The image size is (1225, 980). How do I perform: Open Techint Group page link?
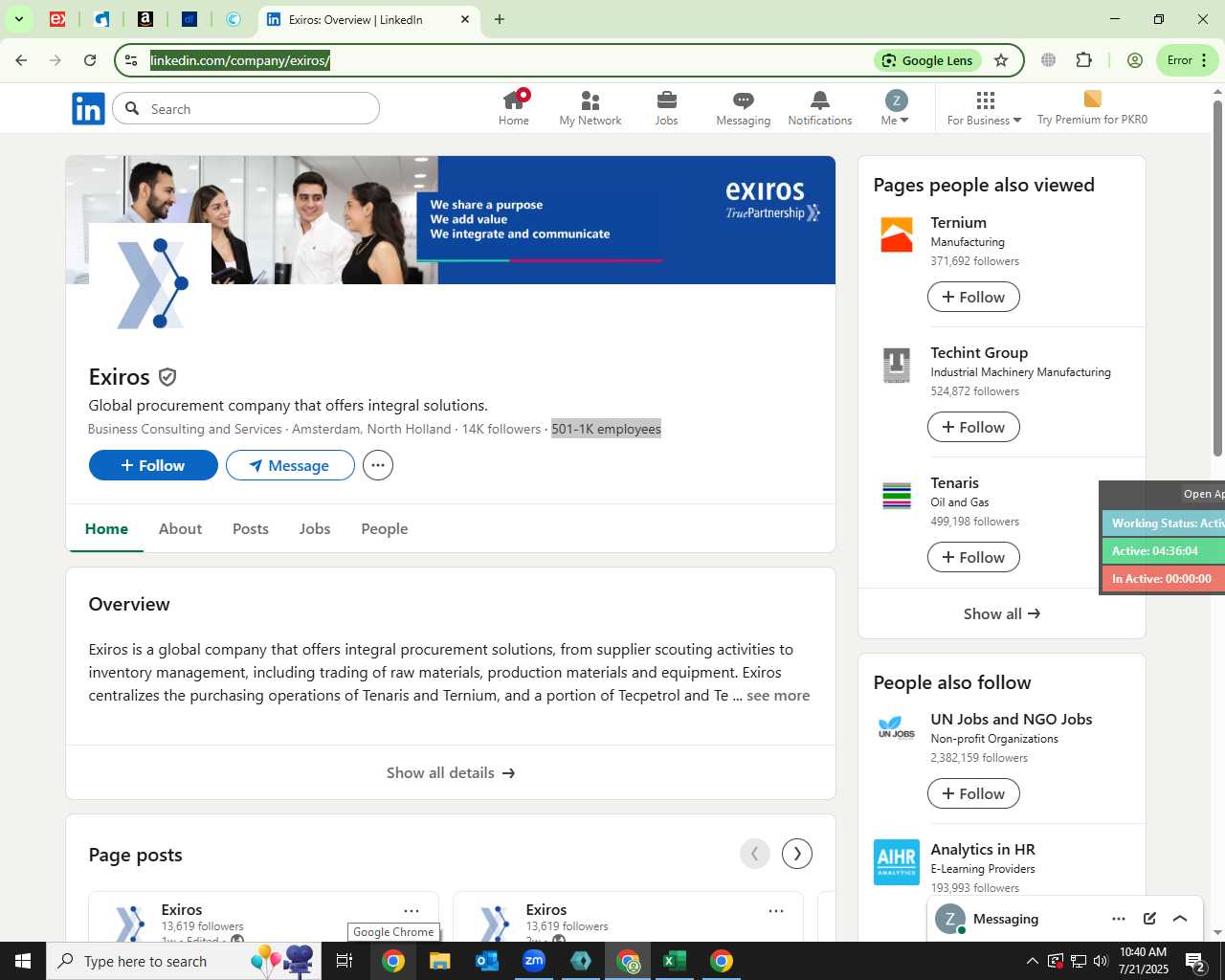pyautogui.click(x=979, y=352)
